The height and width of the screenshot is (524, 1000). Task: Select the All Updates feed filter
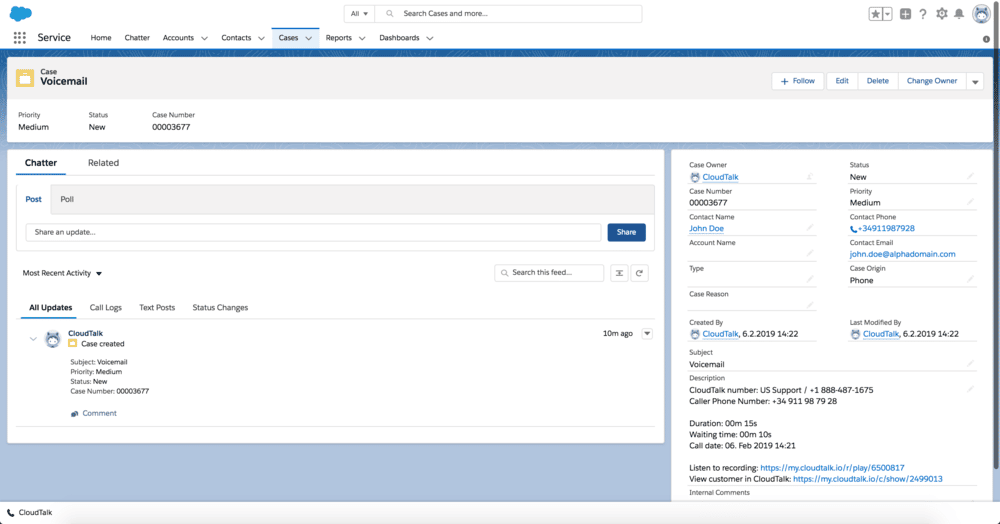pyautogui.click(x=50, y=308)
